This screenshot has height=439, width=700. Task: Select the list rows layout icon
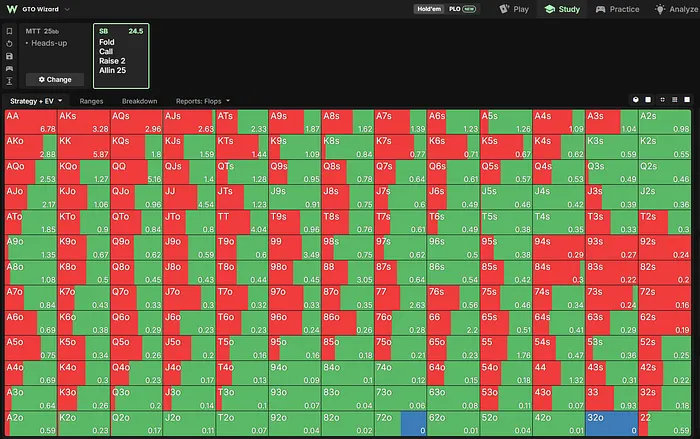tap(675, 100)
